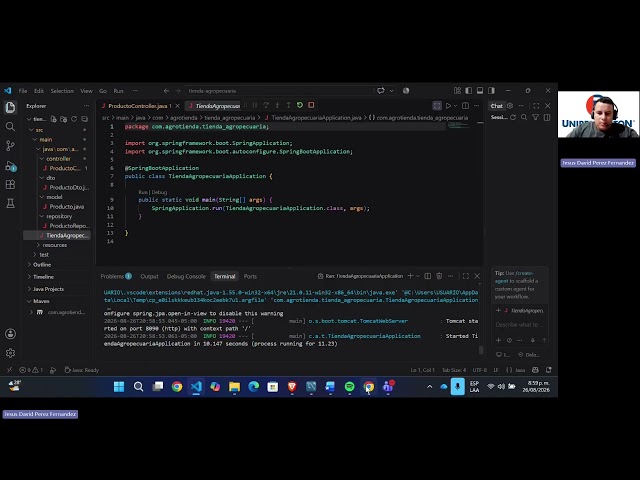Viewport: 640px width, 480px height.
Task: Open the Copilot status icon in status bar
Action: (x=535, y=370)
